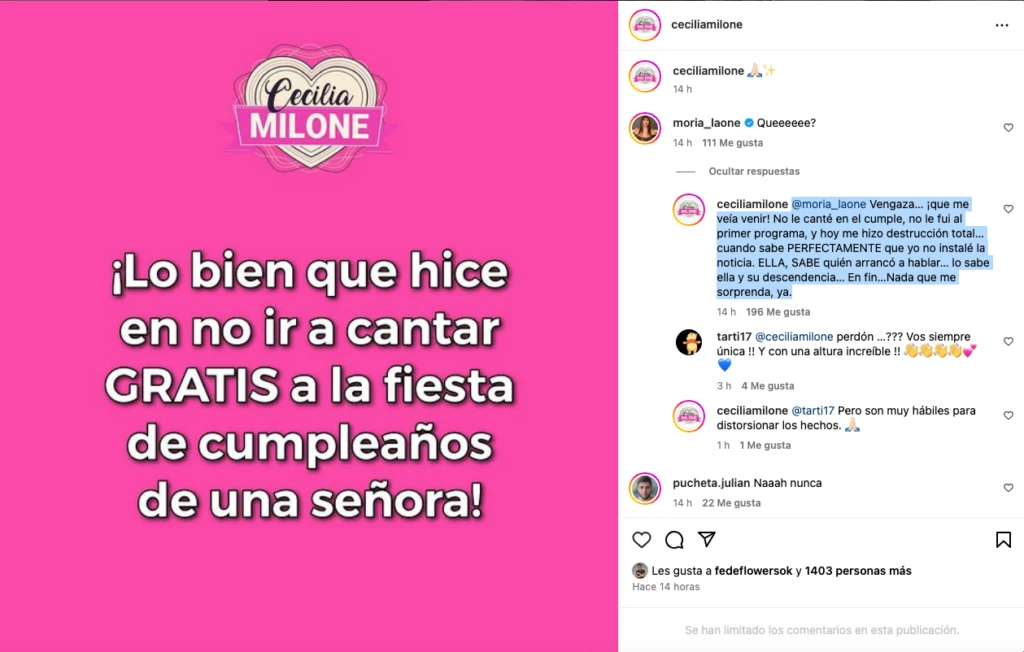Open pucheta.julian profile avatar
Image resolution: width=1024 pixels, height=652 pixels.
point(645,489)
